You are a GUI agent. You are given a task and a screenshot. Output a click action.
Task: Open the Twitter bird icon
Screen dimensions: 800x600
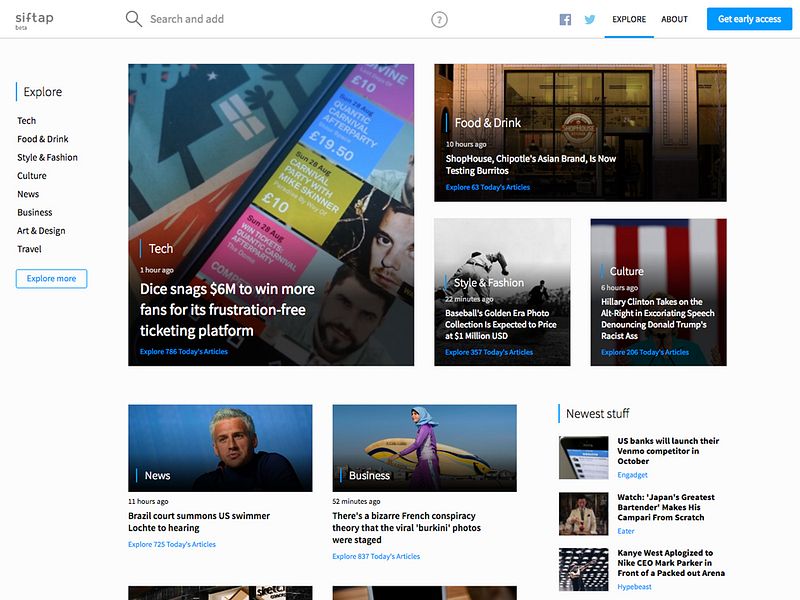pyautogui.click(x=590, y=19)
